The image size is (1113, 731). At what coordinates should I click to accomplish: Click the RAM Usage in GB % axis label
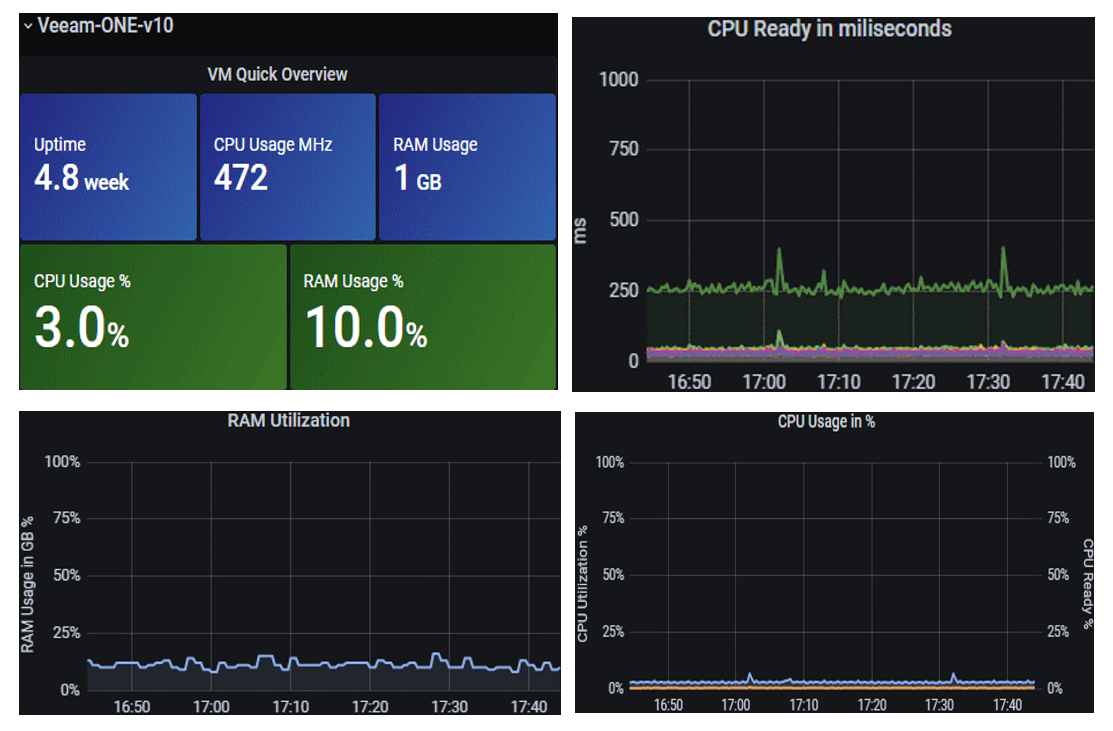click(x=27, y=584)
